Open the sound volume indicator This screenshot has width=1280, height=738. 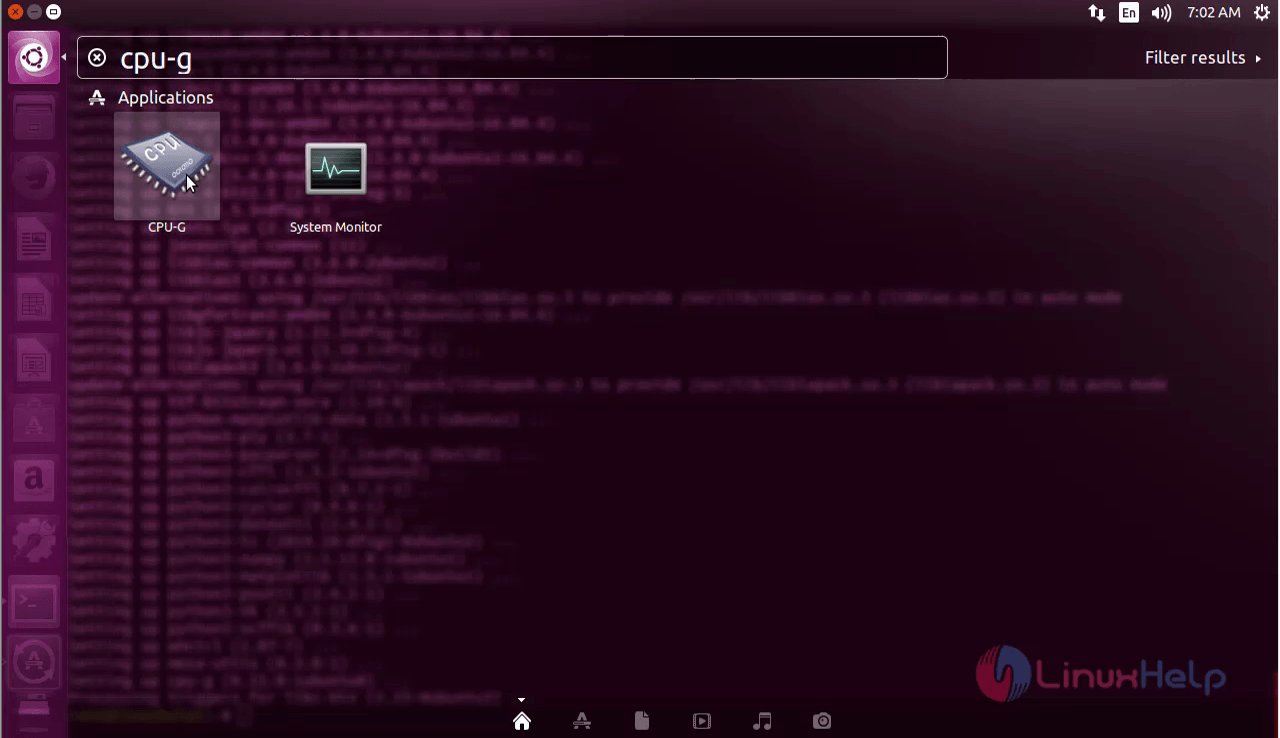click(x=1161, y=13)
